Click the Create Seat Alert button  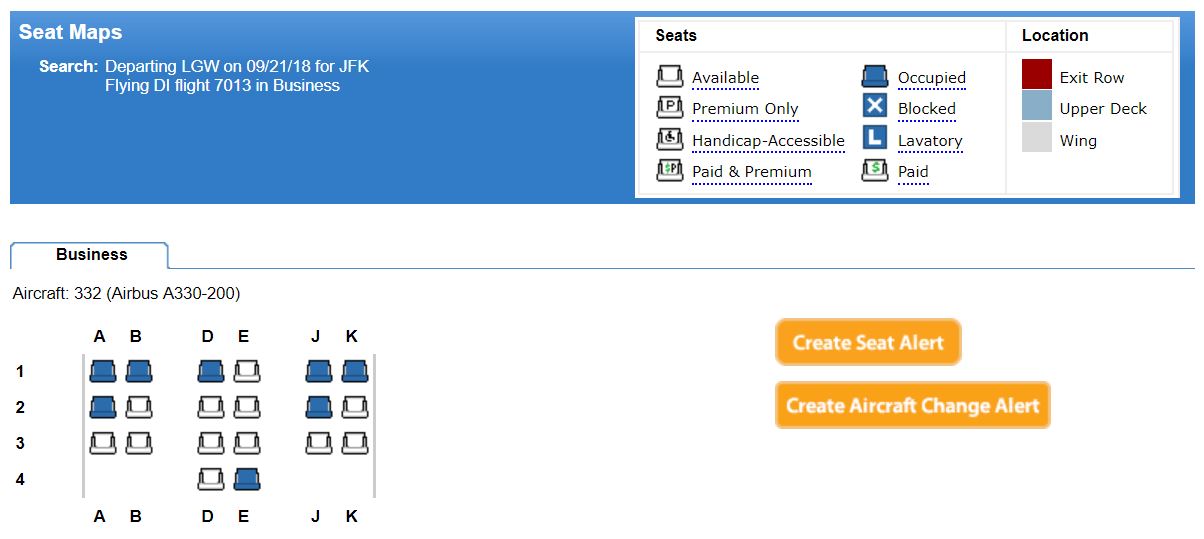point(868,343)
